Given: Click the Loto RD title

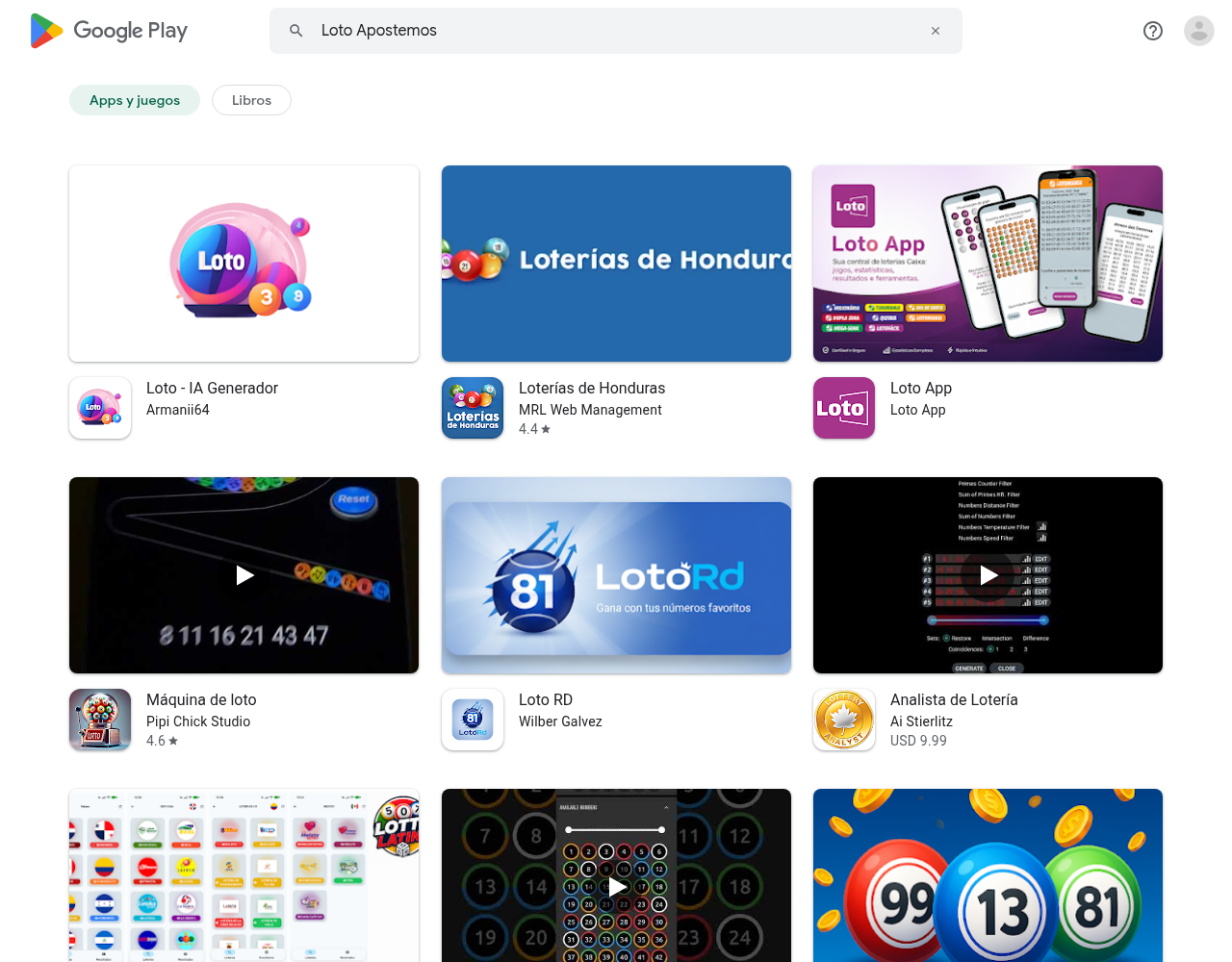Looking at the screenshot, I should pyautogui.click(x=546, y=699).
